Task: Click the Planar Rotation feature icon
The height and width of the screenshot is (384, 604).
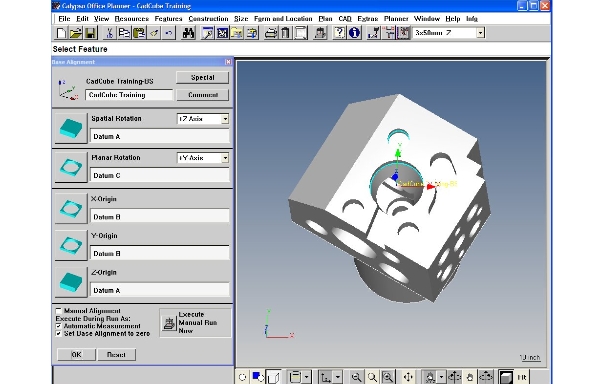Action: (71, 167)
